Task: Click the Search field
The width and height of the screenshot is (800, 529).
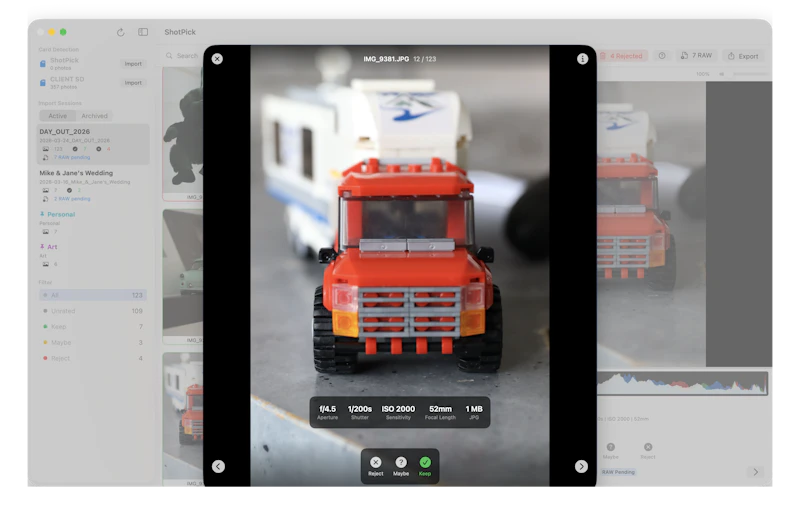Action: (x=183, y=56)
